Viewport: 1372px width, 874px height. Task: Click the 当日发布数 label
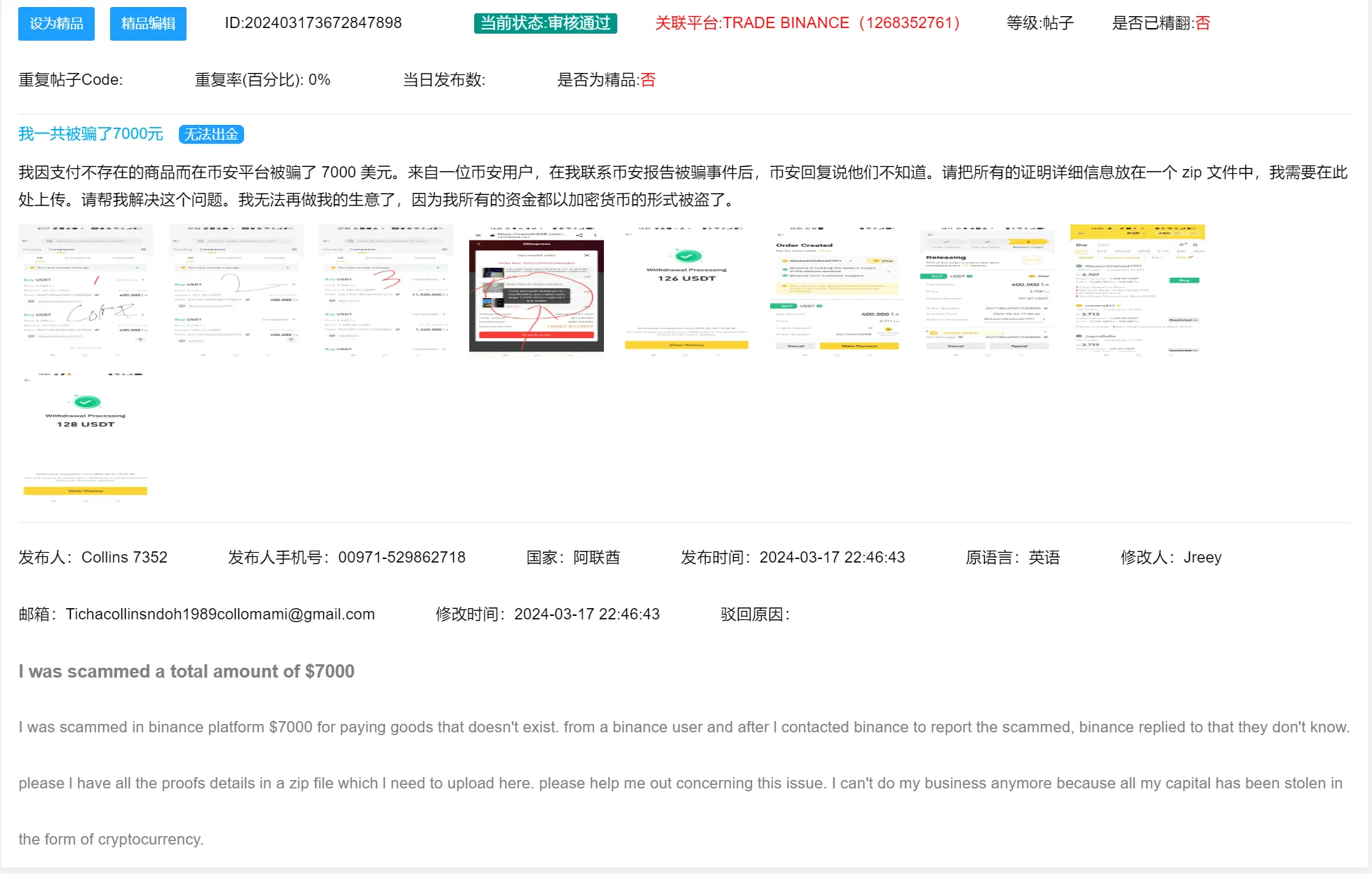click(x=444, y=80)
